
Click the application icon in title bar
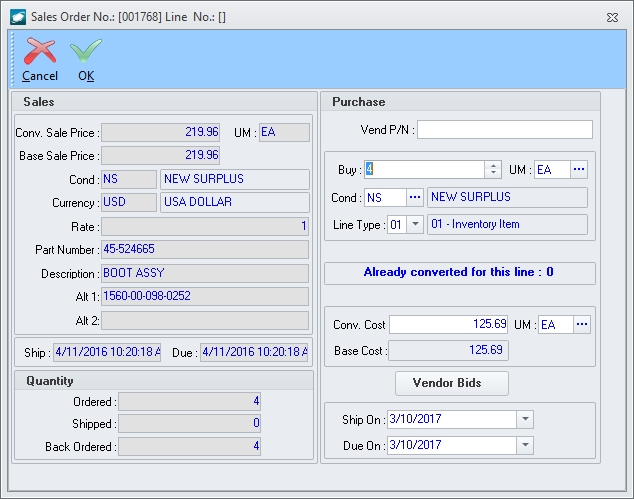[x=18, y=17]
